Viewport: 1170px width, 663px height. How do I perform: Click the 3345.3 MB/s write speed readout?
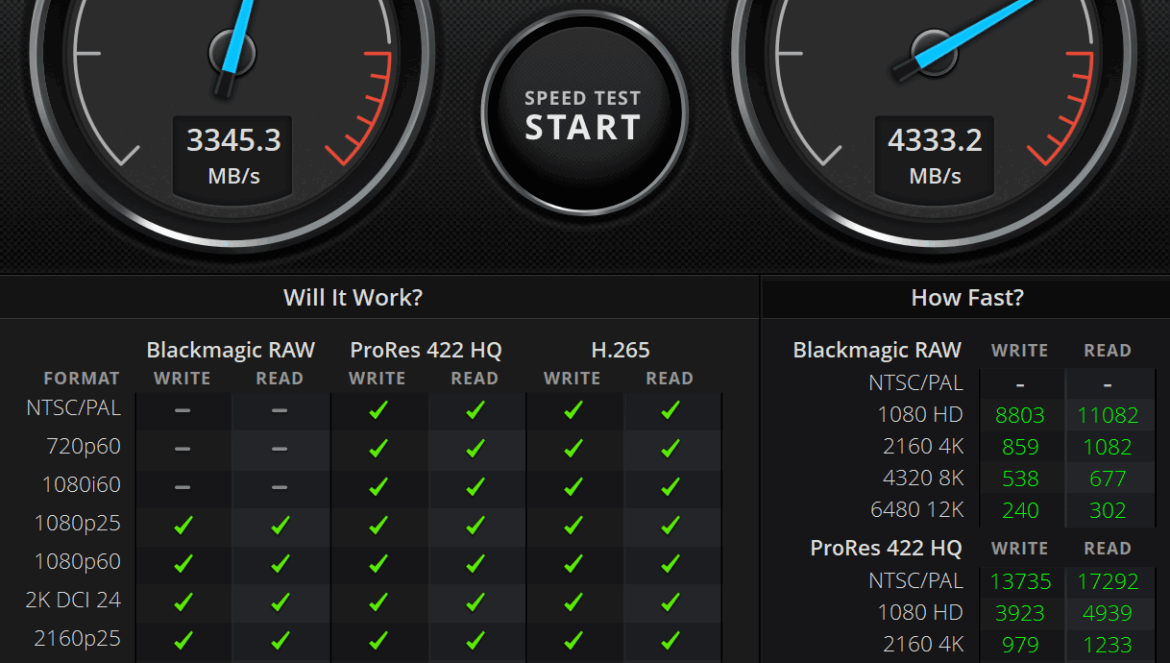click(233, 157)
